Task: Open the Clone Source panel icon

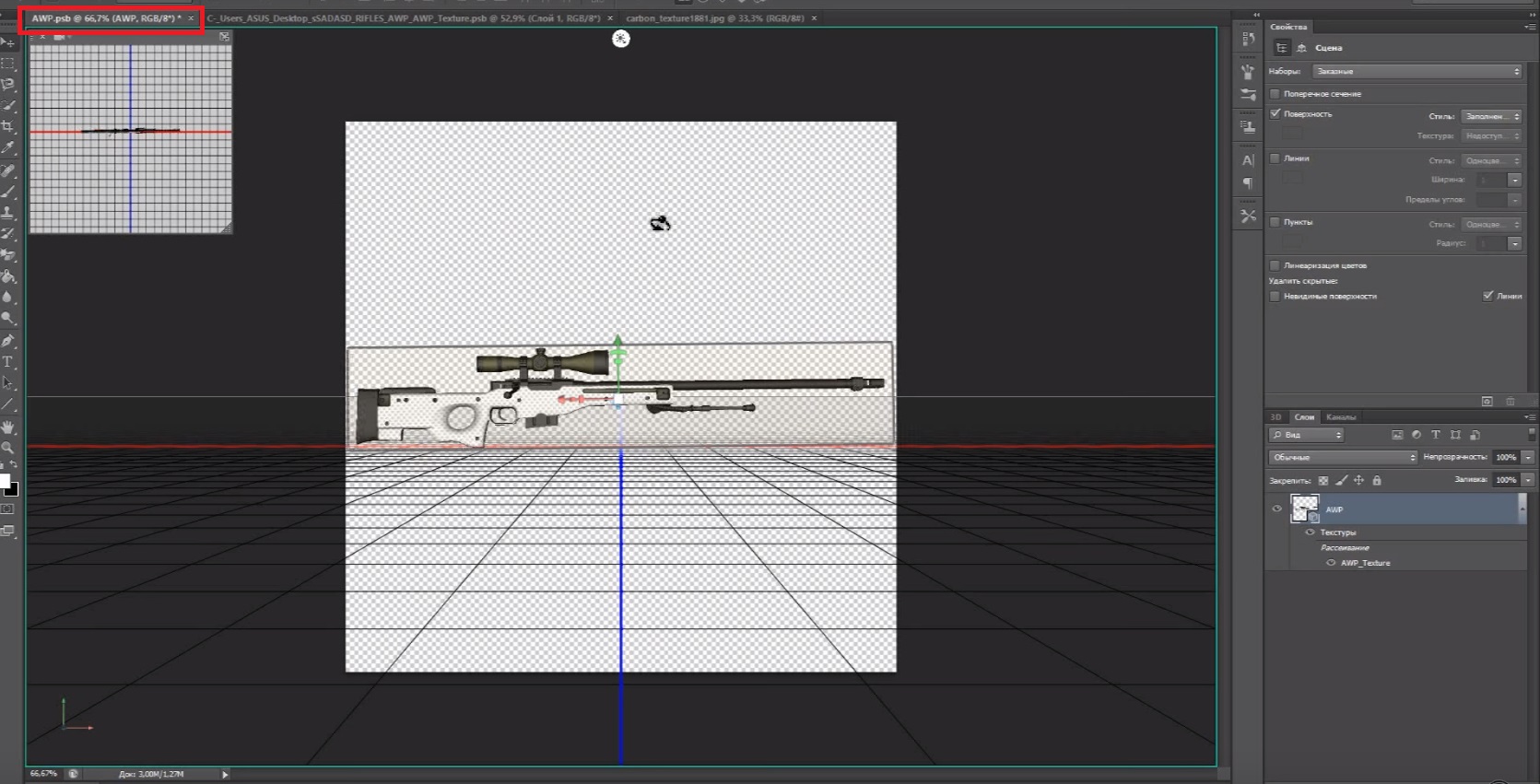Action: click(1248, 127)
